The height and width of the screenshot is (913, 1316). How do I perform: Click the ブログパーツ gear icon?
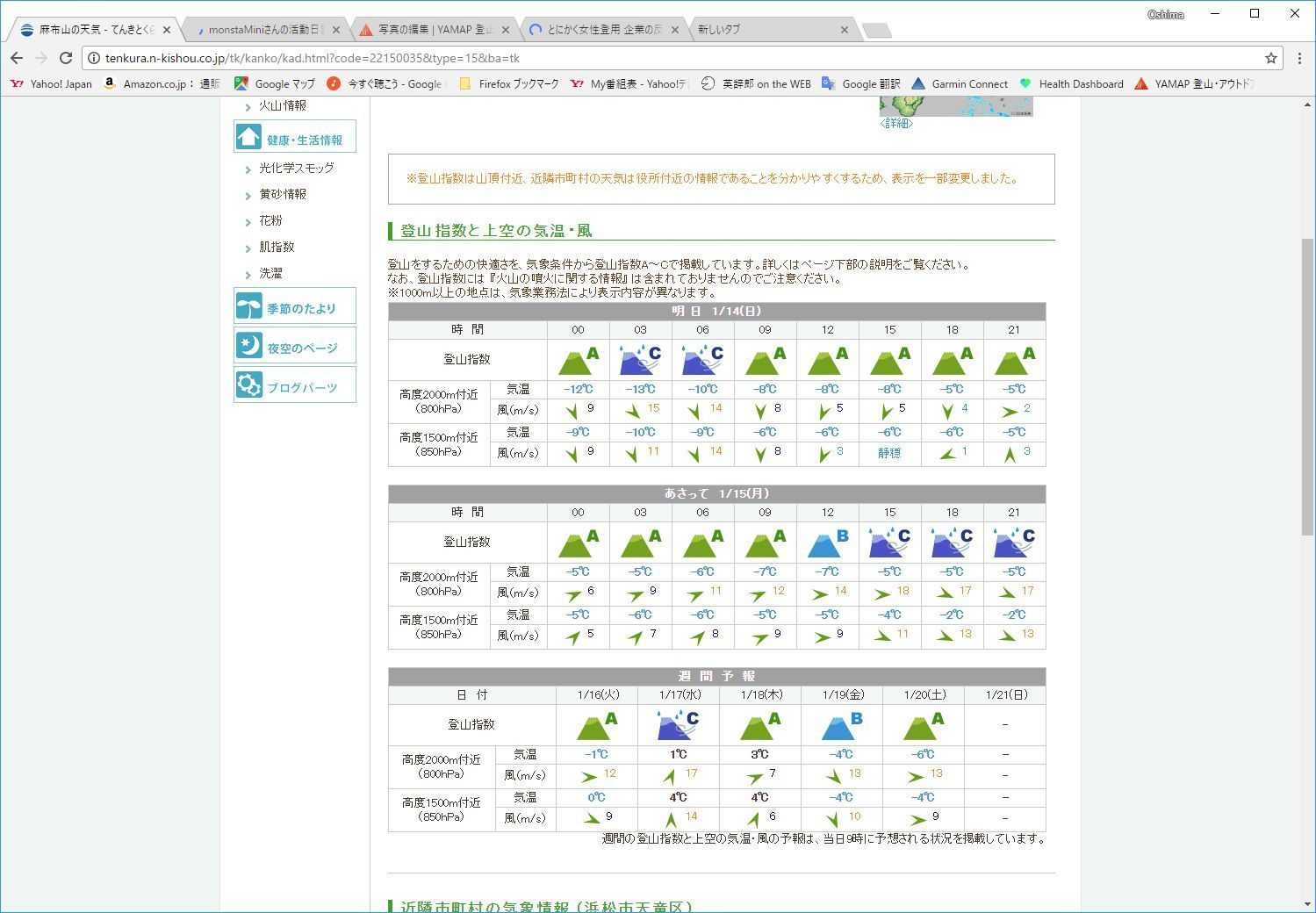(249, 385)
